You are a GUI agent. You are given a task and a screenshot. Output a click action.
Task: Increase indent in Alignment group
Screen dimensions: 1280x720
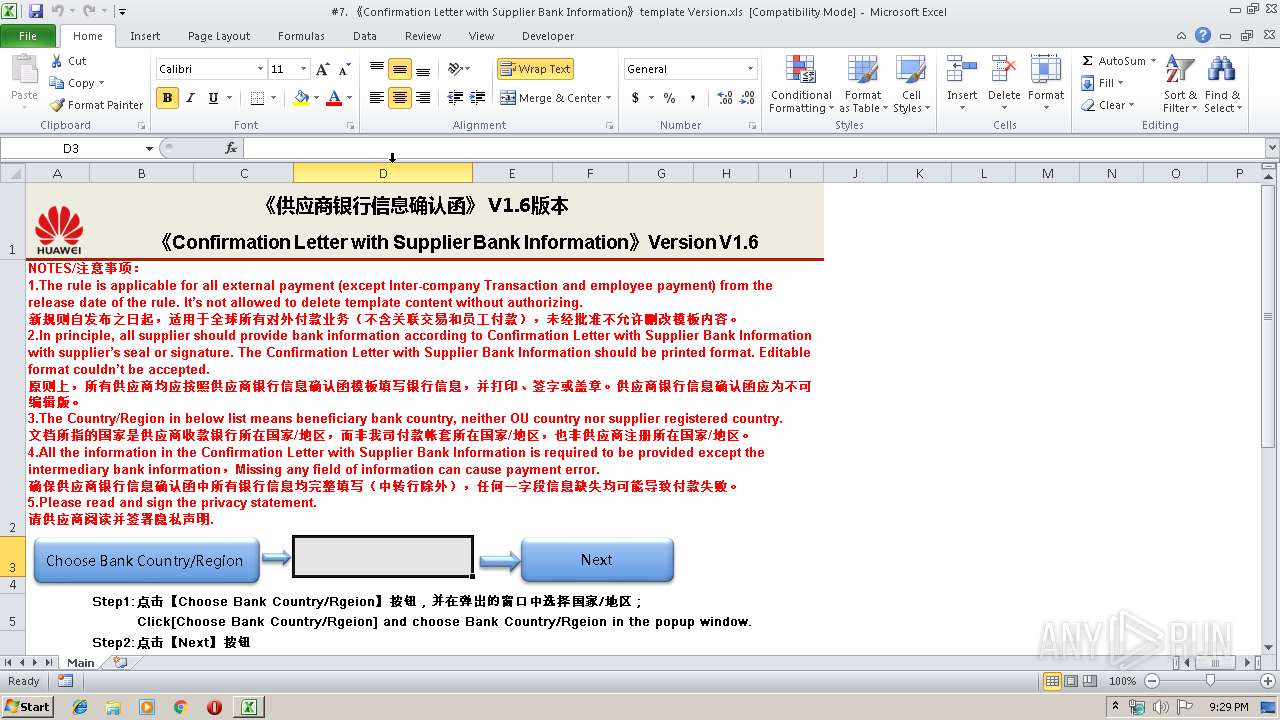(478, 98)
